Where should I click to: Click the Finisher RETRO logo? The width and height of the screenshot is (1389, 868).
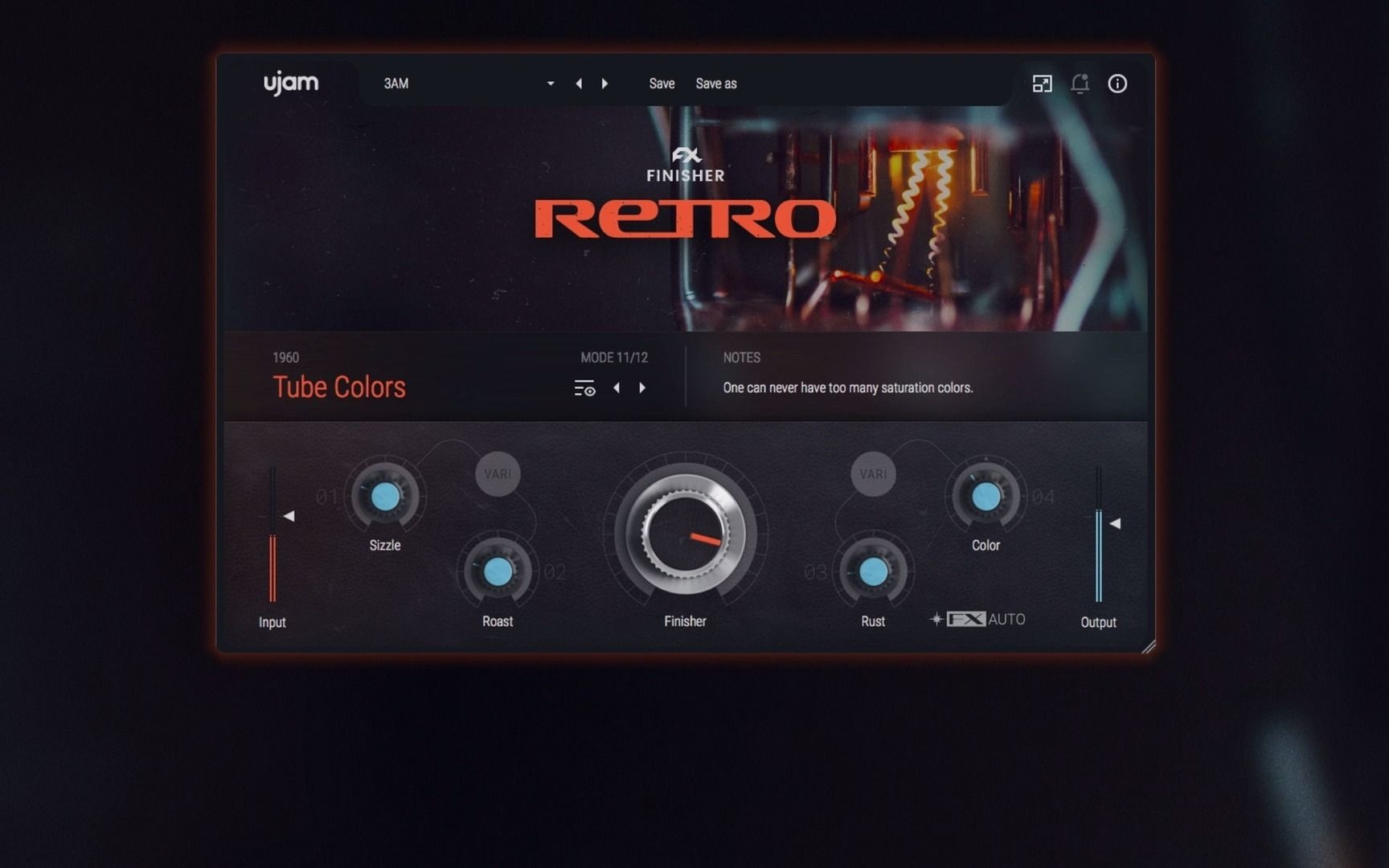pos(686,193)
